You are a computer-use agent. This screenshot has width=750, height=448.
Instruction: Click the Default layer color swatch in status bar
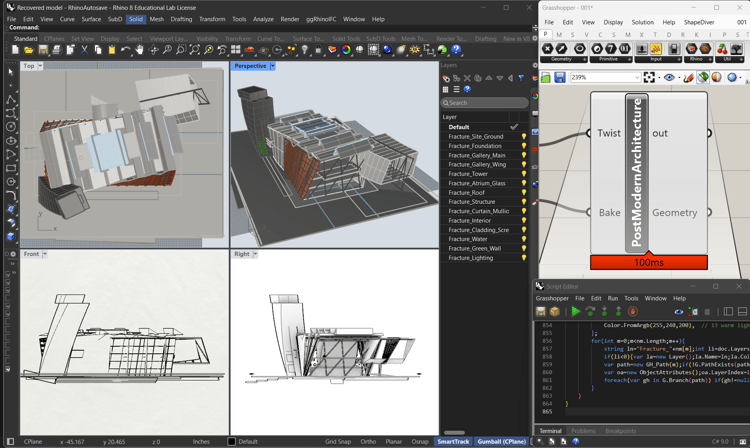click(232, 441)
